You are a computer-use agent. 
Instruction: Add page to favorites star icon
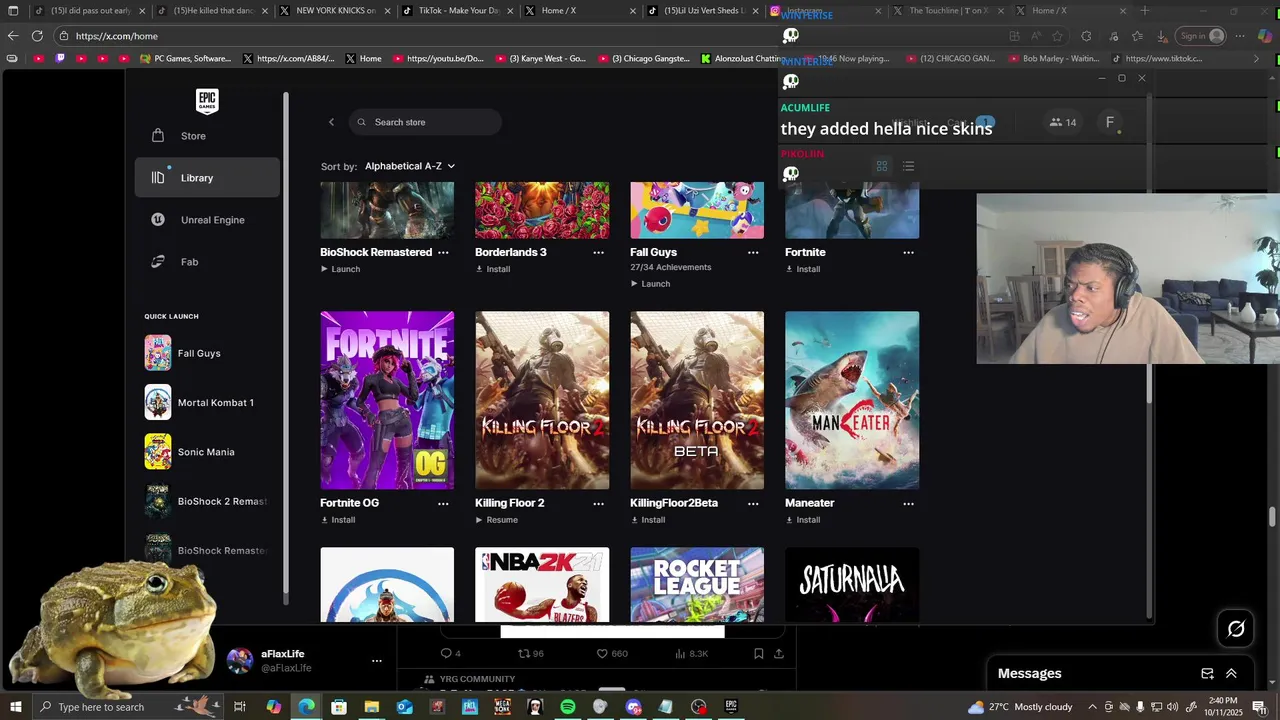click(x=1057, y=36)
